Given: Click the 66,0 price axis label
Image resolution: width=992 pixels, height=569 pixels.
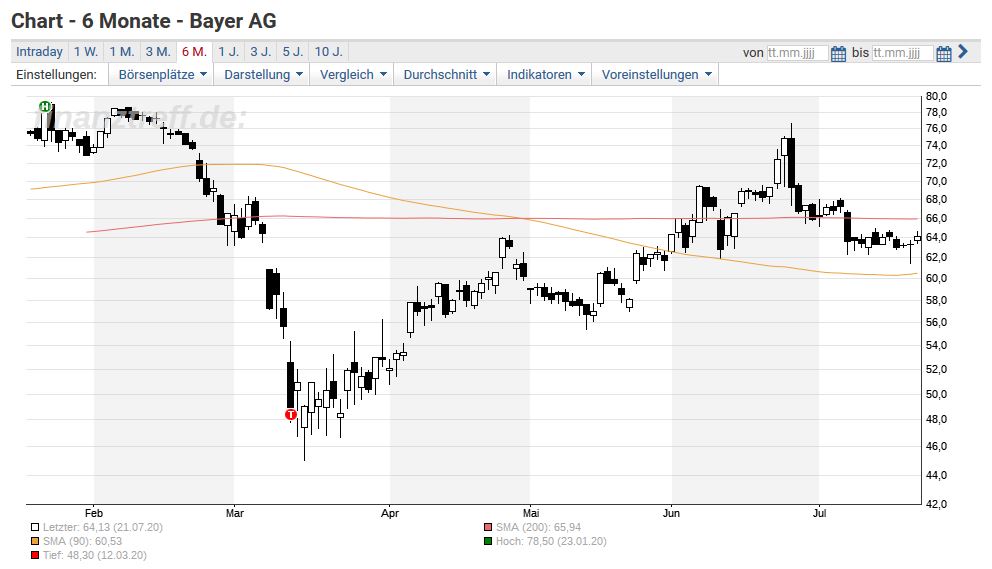Looking at the screenshot, I should pyautogui.click(x=936, y=218).
